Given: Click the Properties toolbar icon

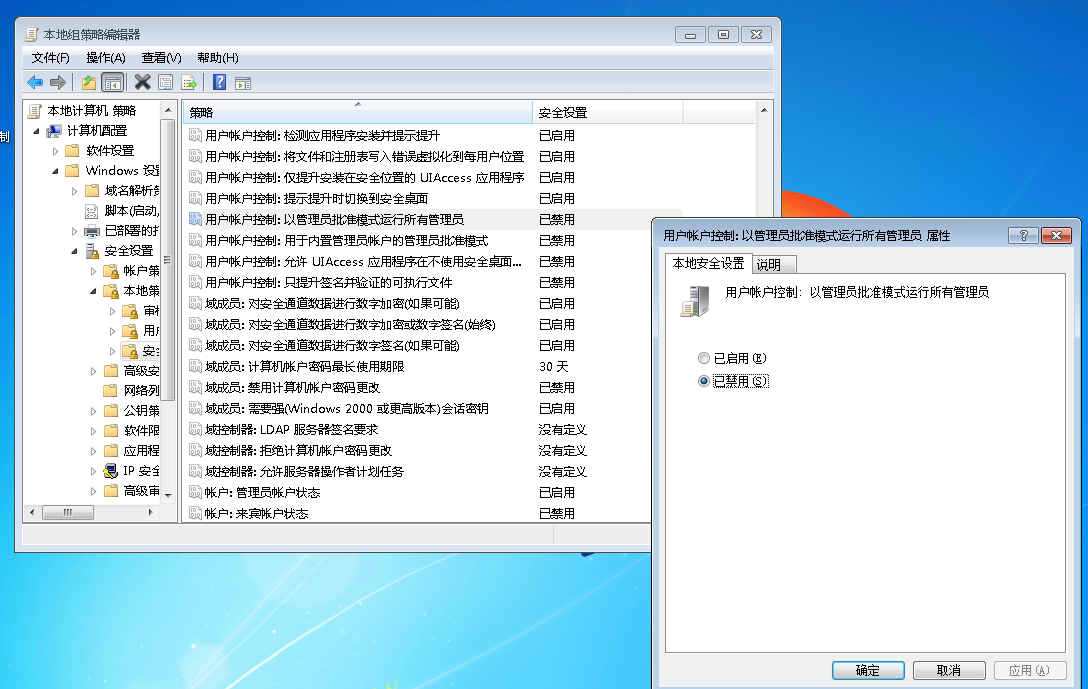Looking at the screenshot, I should [166, 83].
